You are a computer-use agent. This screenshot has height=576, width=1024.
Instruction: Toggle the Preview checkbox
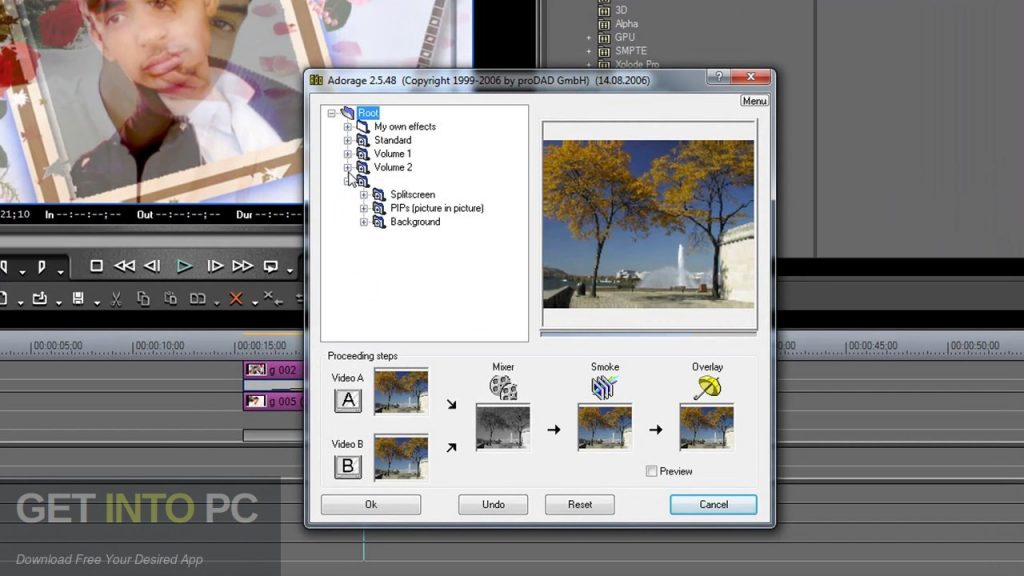(x=651, y=471)
